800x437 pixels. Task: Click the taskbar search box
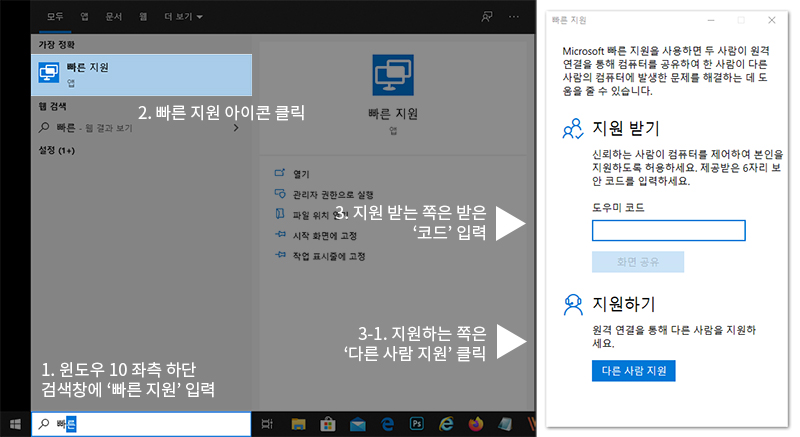(140, 424)
